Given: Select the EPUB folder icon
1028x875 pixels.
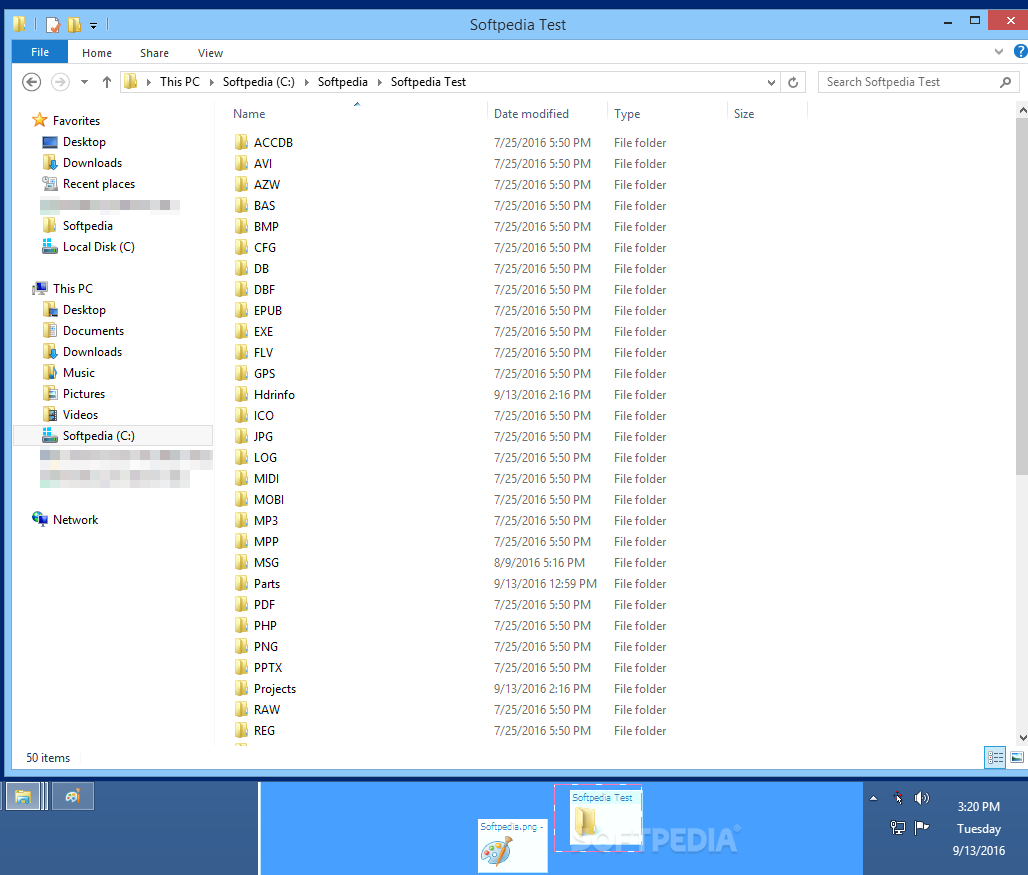Looking at the screenshot, I should tap(242, 310).
